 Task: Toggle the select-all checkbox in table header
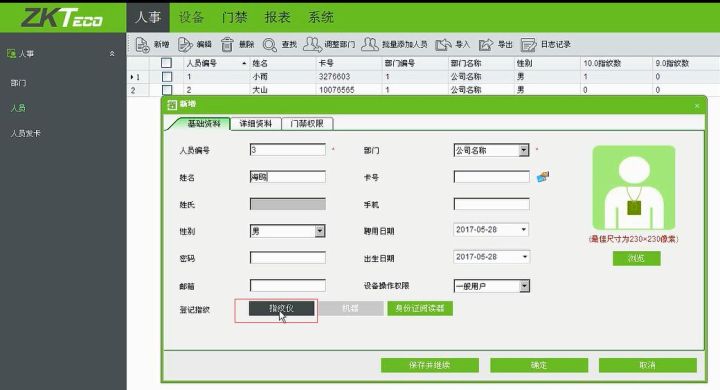point(167,63)
